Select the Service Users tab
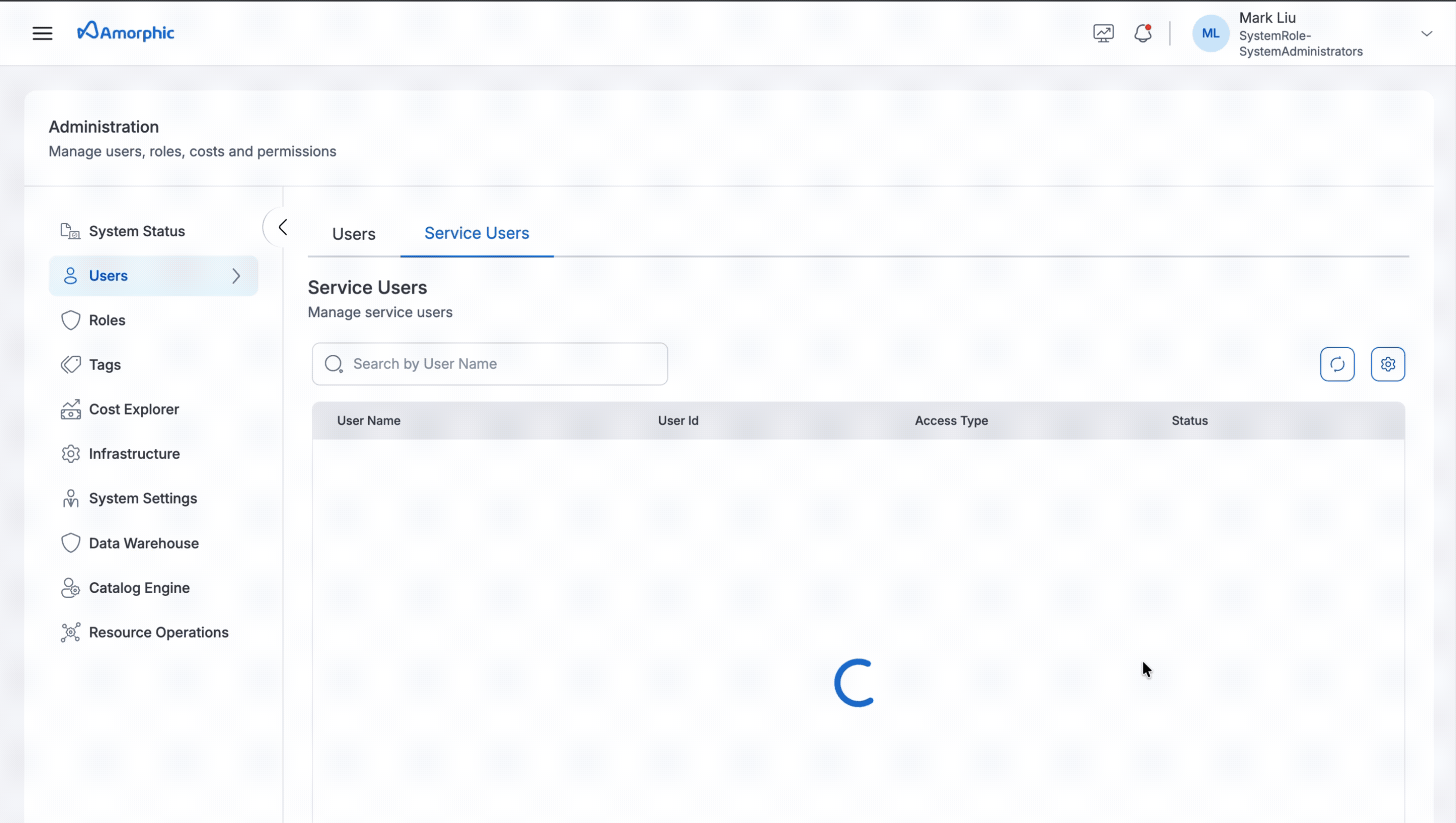The image size is (1456, 823). [x=476, y=233]
